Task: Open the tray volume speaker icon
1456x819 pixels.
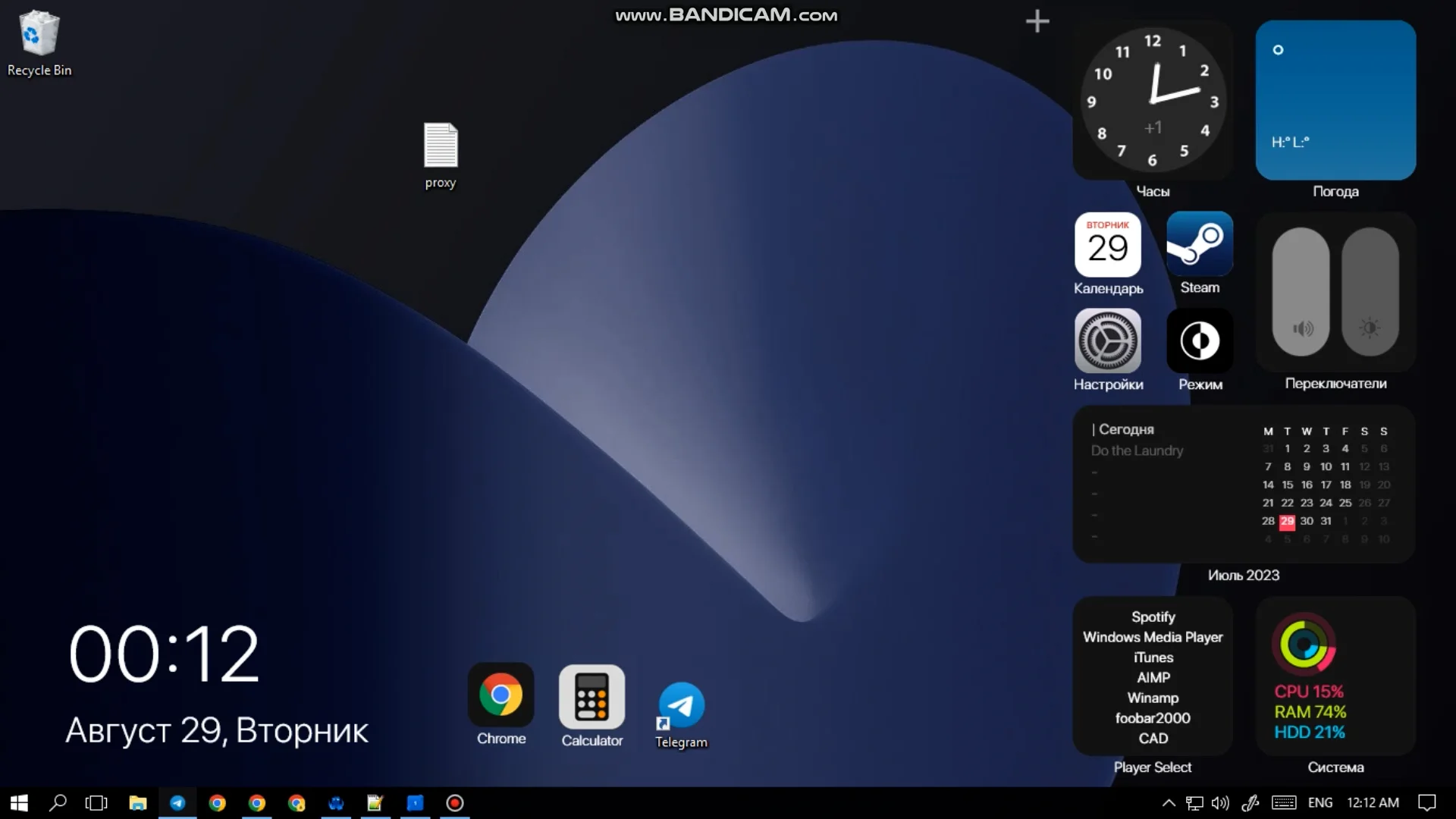Action: [1220, 803]
